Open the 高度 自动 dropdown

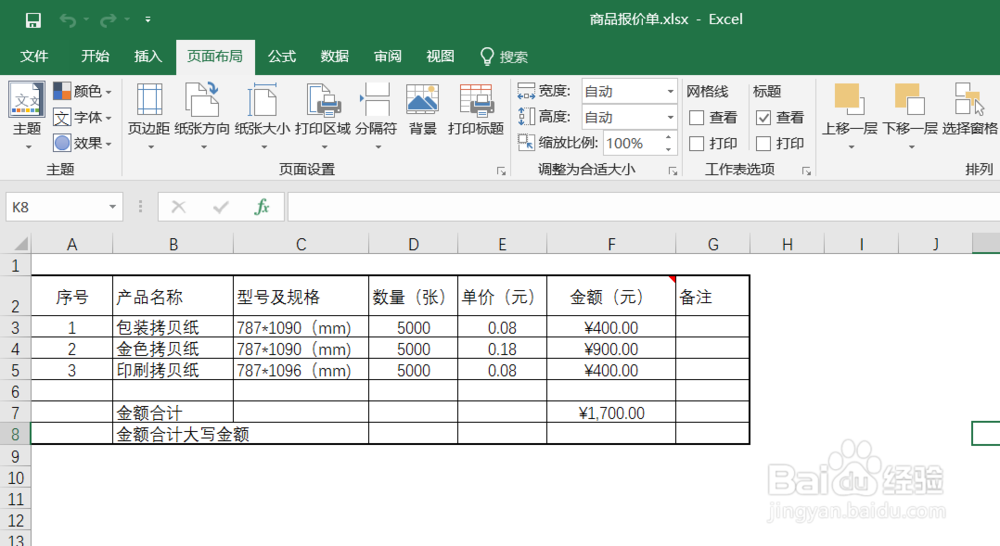(x=670, y=117)
